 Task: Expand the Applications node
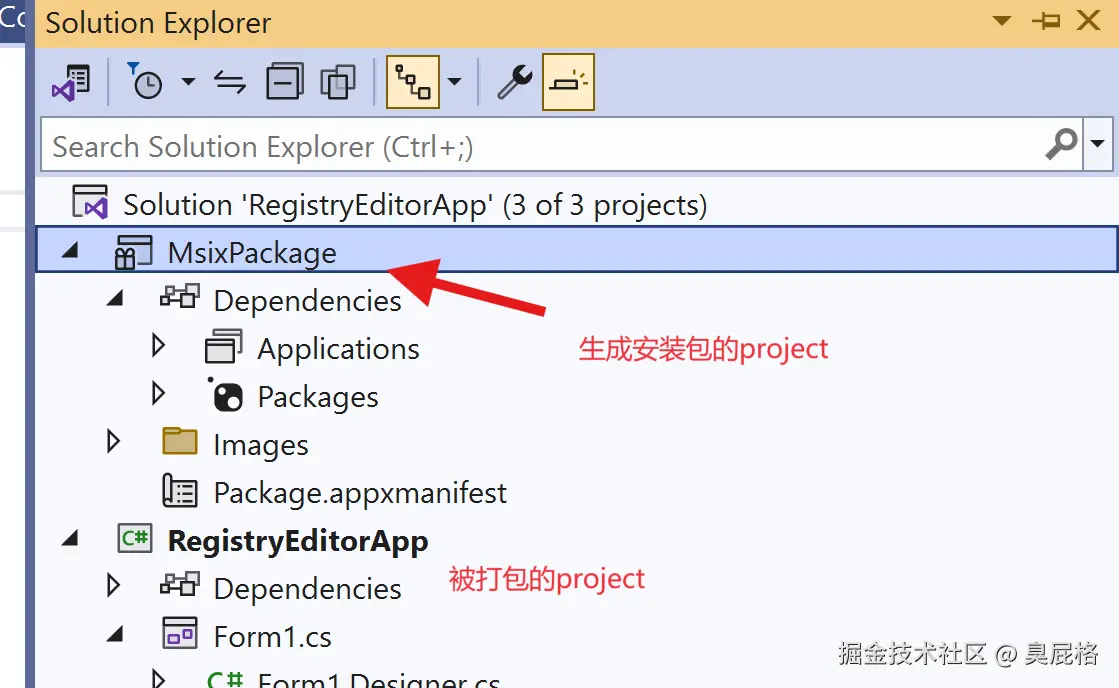(158, 347)
